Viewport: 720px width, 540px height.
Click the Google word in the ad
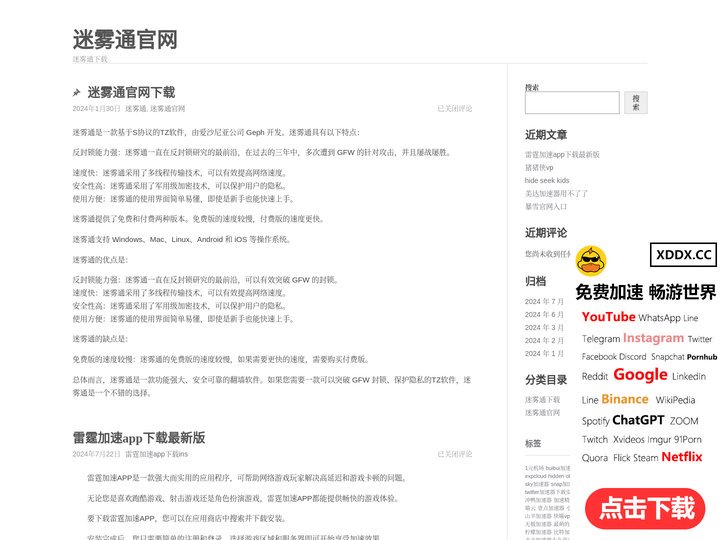(640, 375)
